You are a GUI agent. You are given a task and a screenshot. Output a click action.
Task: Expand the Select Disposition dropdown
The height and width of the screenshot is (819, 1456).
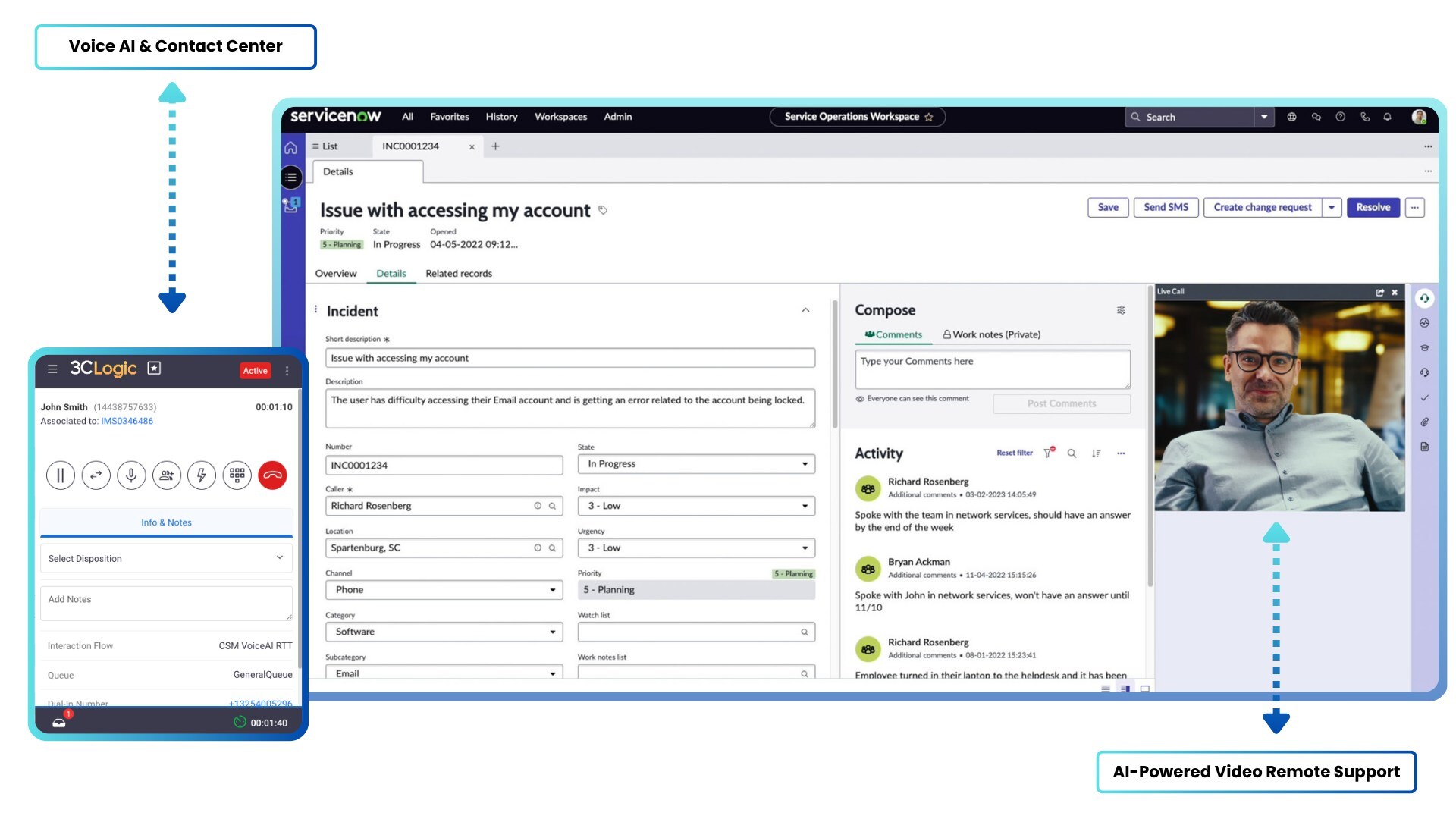[x=166, y=558]
